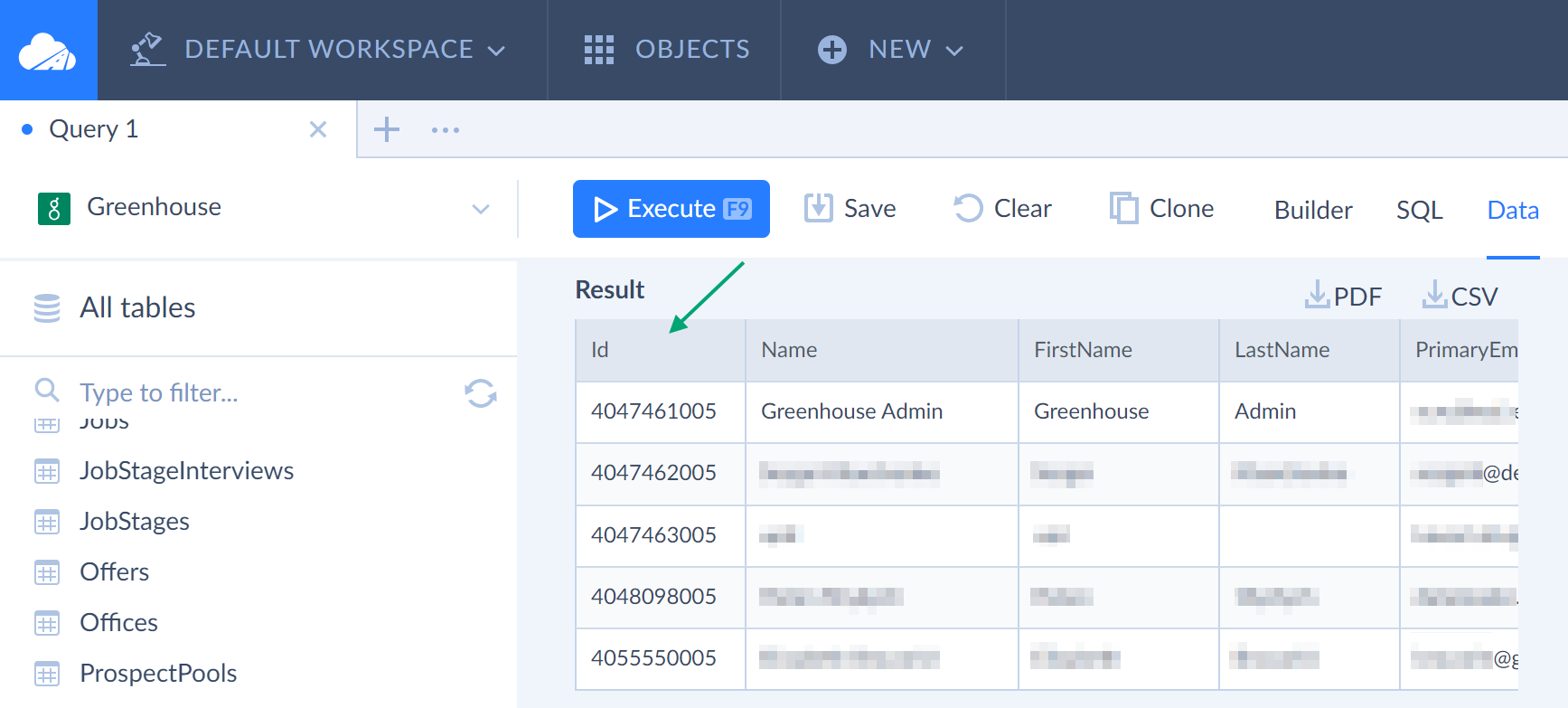Clear the query

click(1002, 209)
